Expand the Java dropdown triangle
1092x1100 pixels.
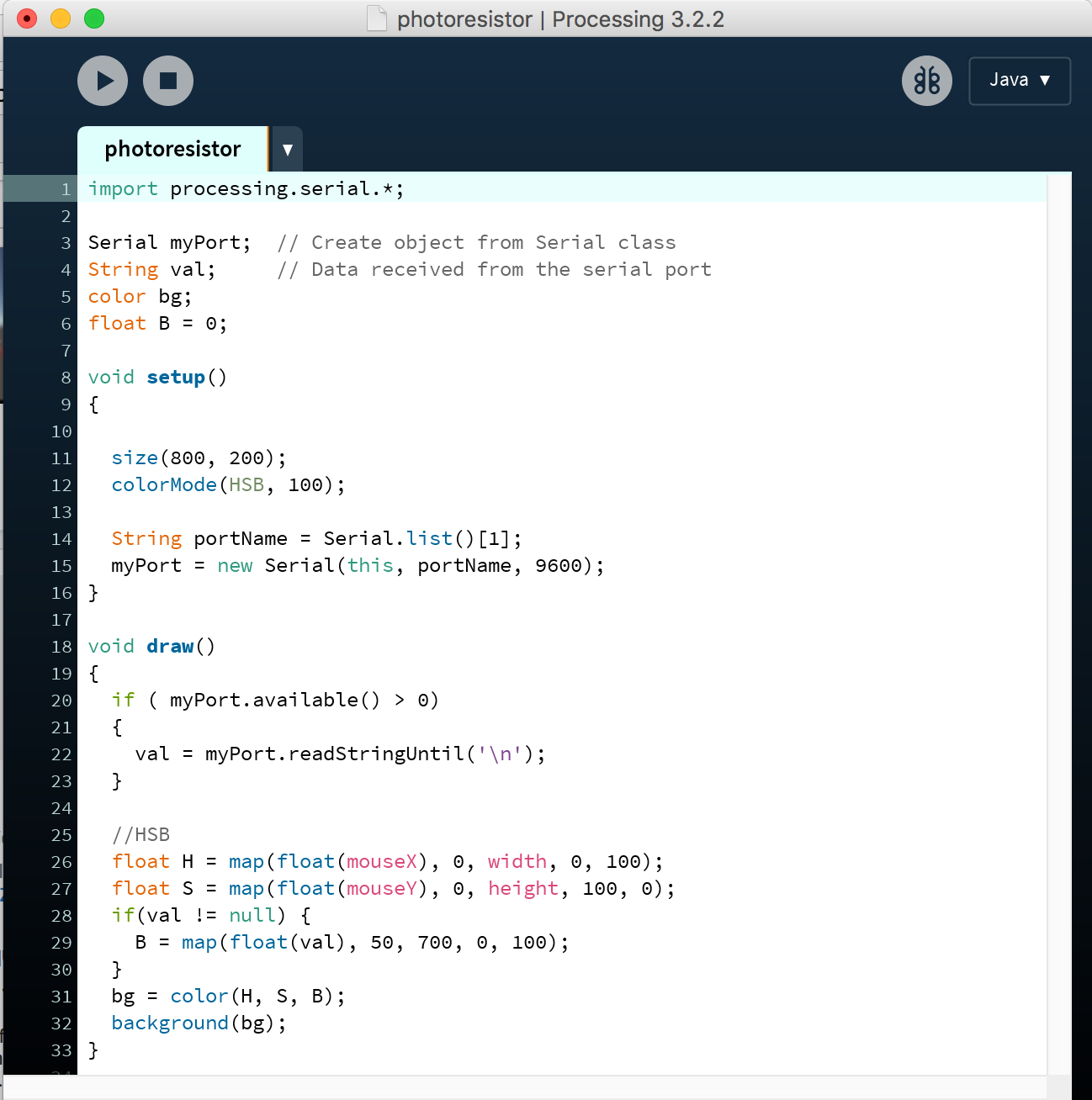pos(1045,81)
